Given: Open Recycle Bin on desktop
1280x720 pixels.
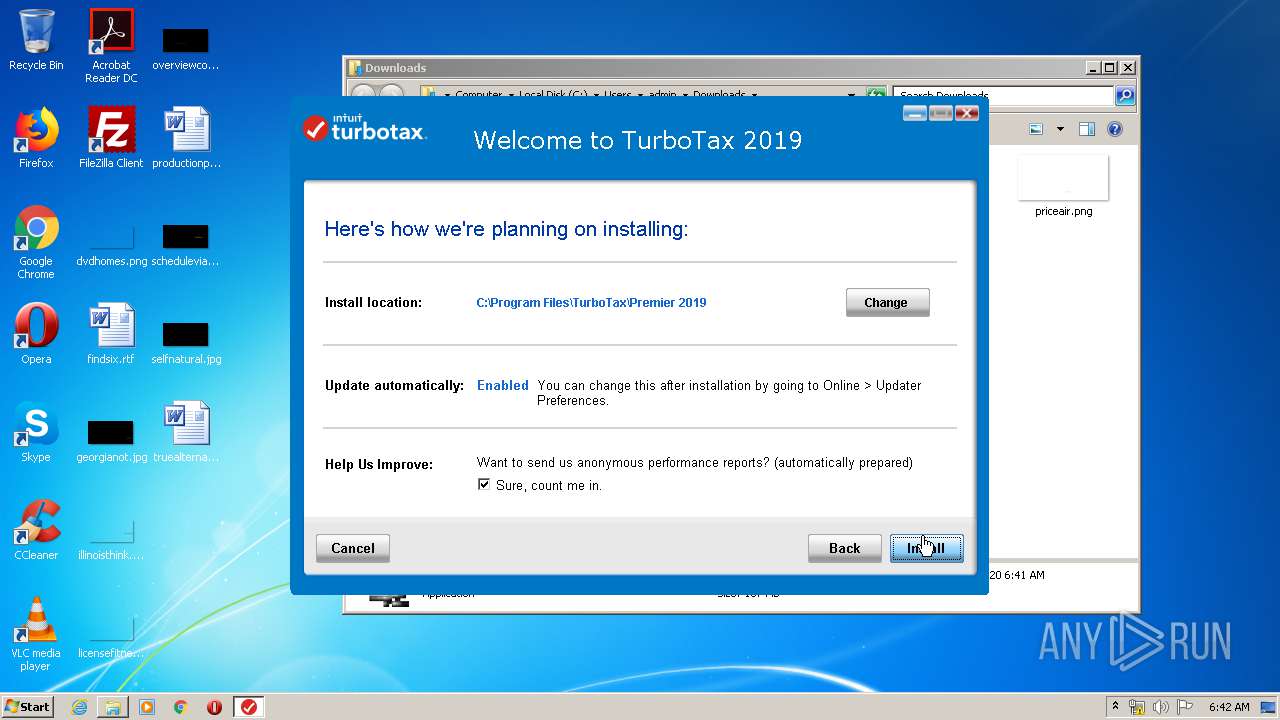Looking at the screenshot, I should (36, 40).
